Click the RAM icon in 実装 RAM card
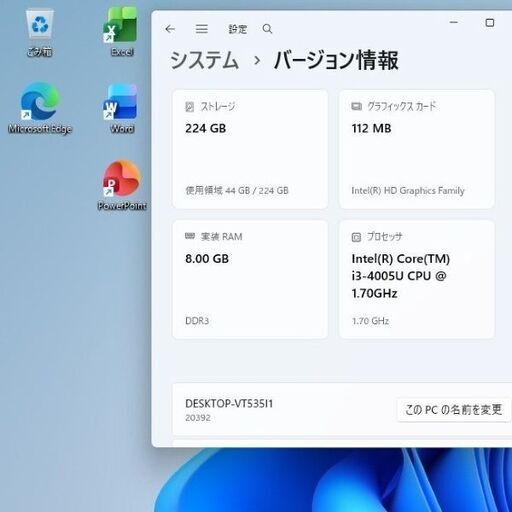512x512 pixels. 190,236
